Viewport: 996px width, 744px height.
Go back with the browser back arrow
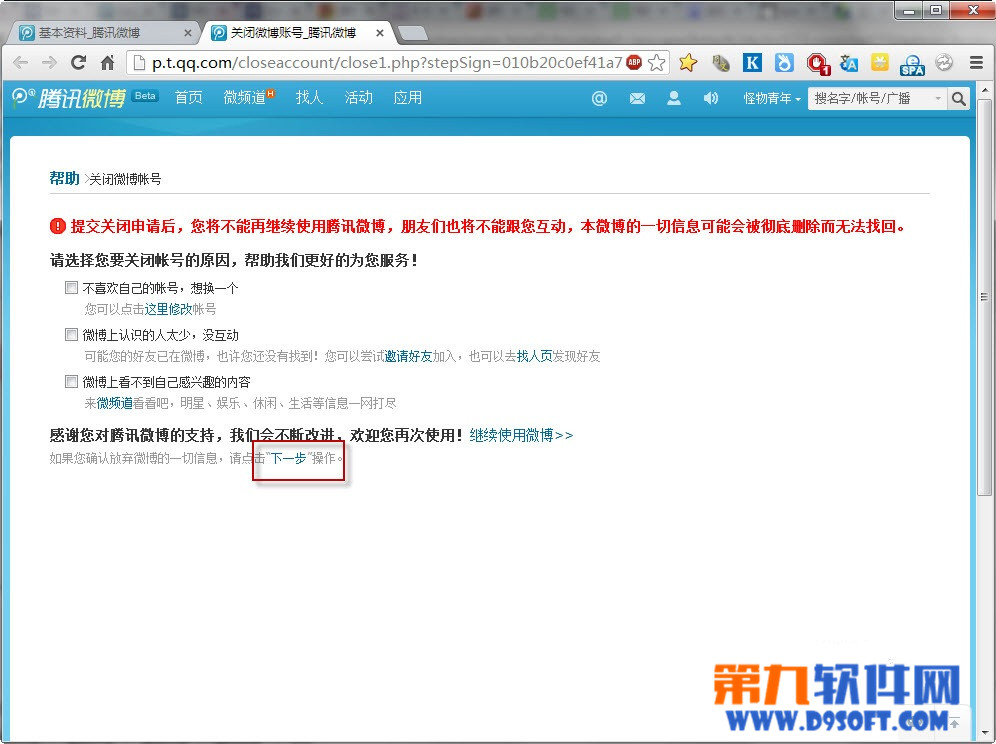click(20, 63)
